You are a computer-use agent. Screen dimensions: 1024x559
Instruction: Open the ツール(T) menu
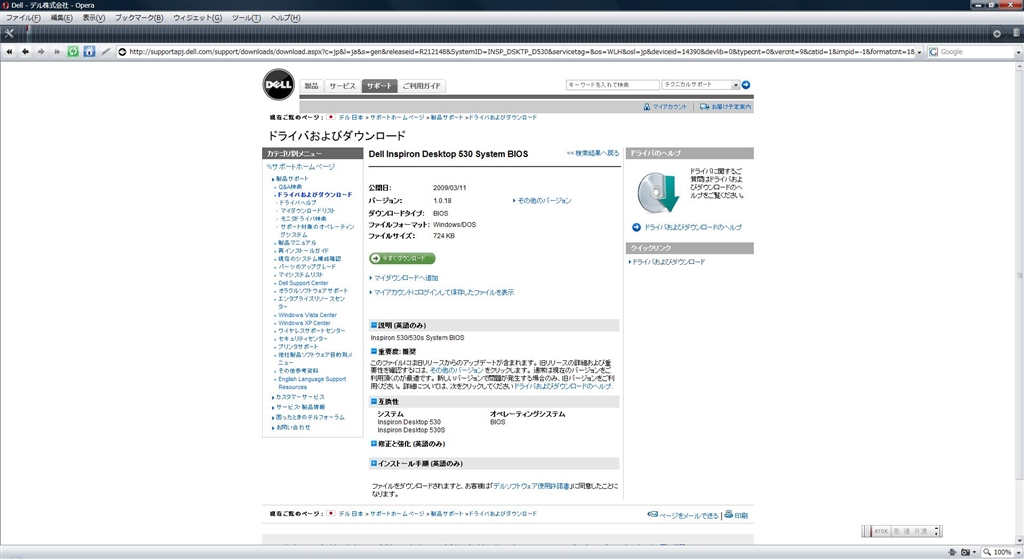pos(246,18)
